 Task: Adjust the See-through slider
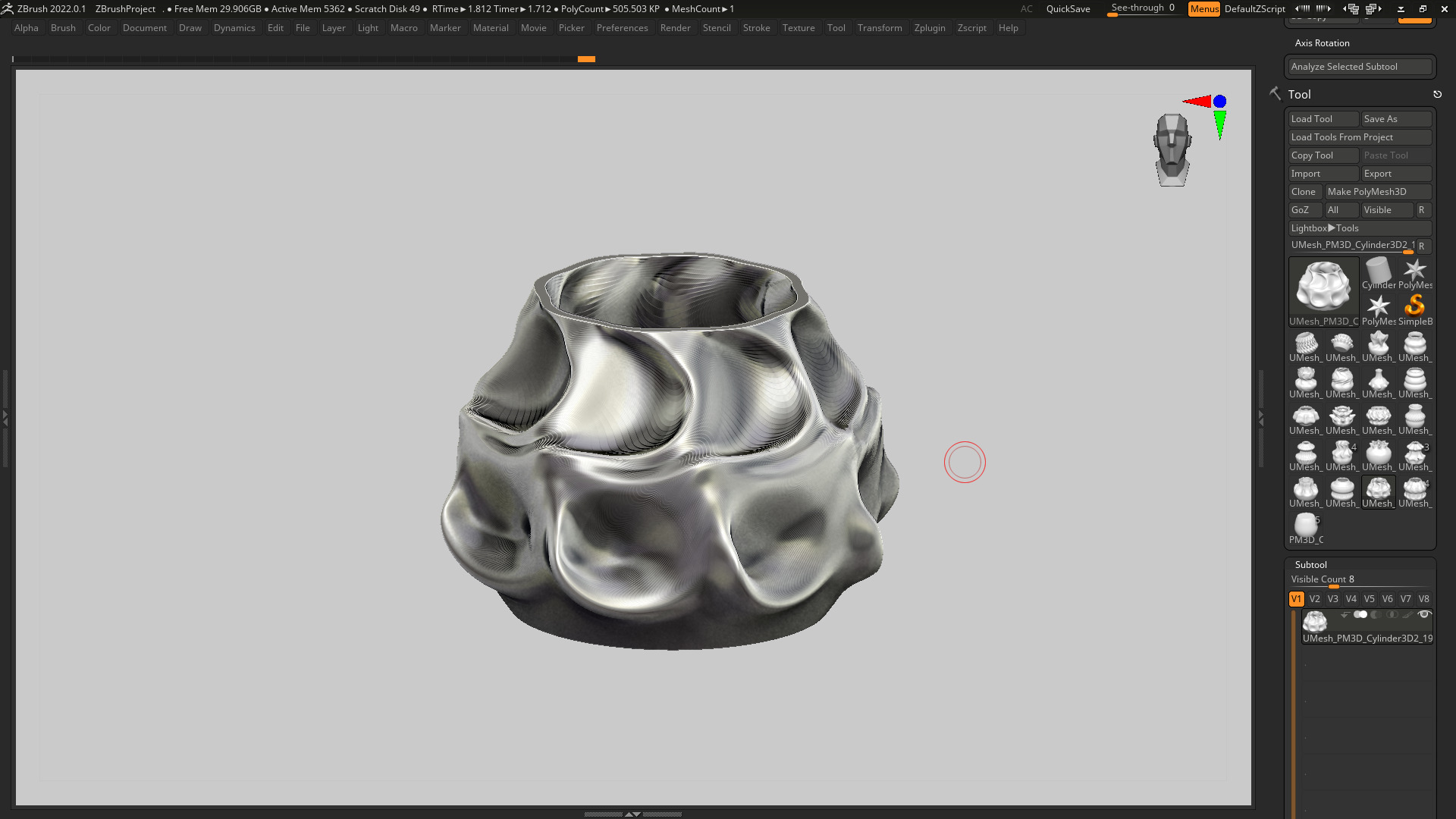[x=1144, y=8]
